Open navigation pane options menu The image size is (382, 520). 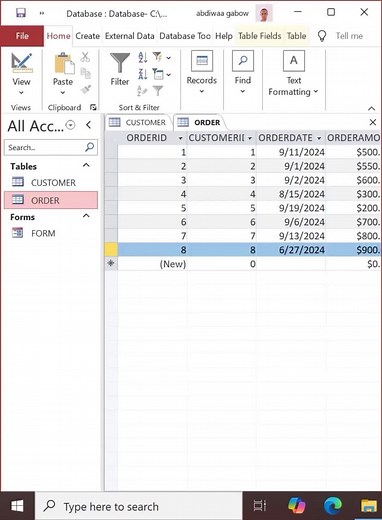[70, 125]
